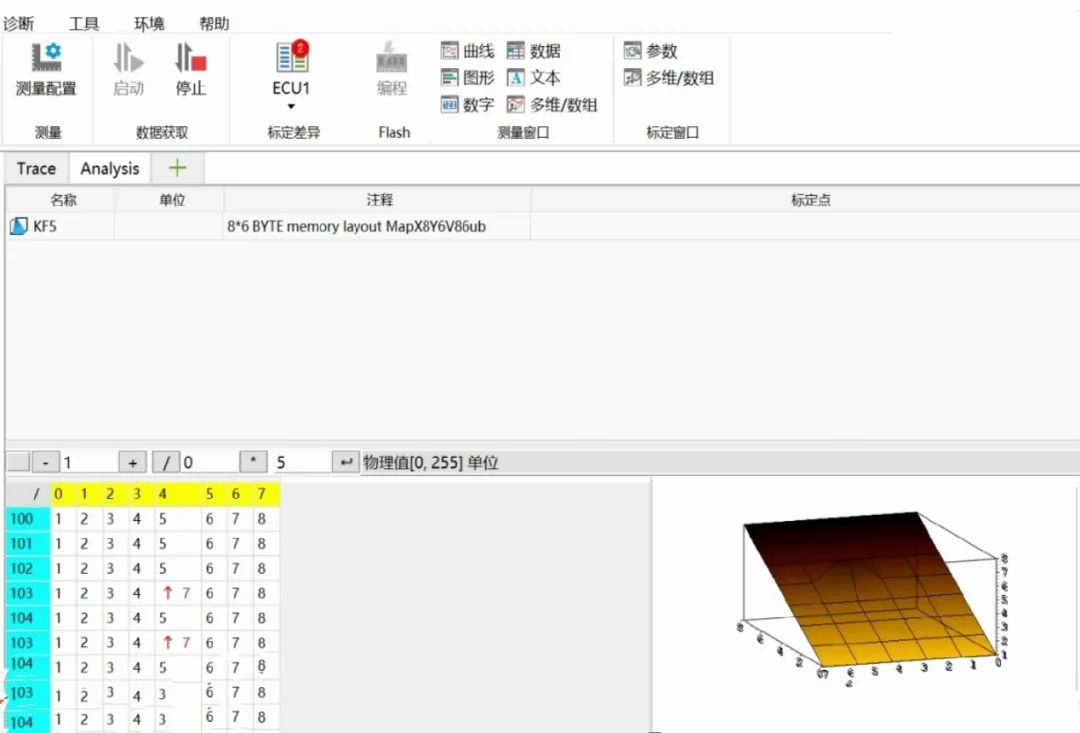Open the 环境 menu
Screen dimensions: 1080x733
click(x=149, y=23)
